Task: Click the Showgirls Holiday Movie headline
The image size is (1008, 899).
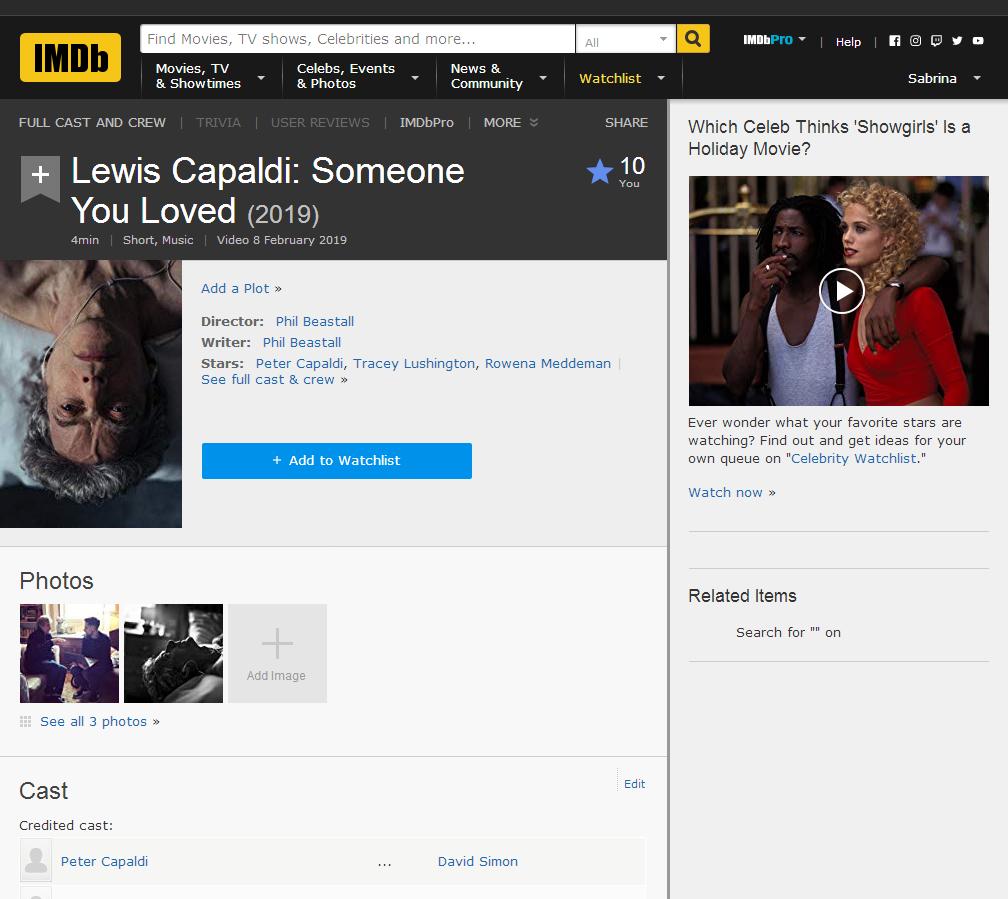Action: click(x=829, y=138)
